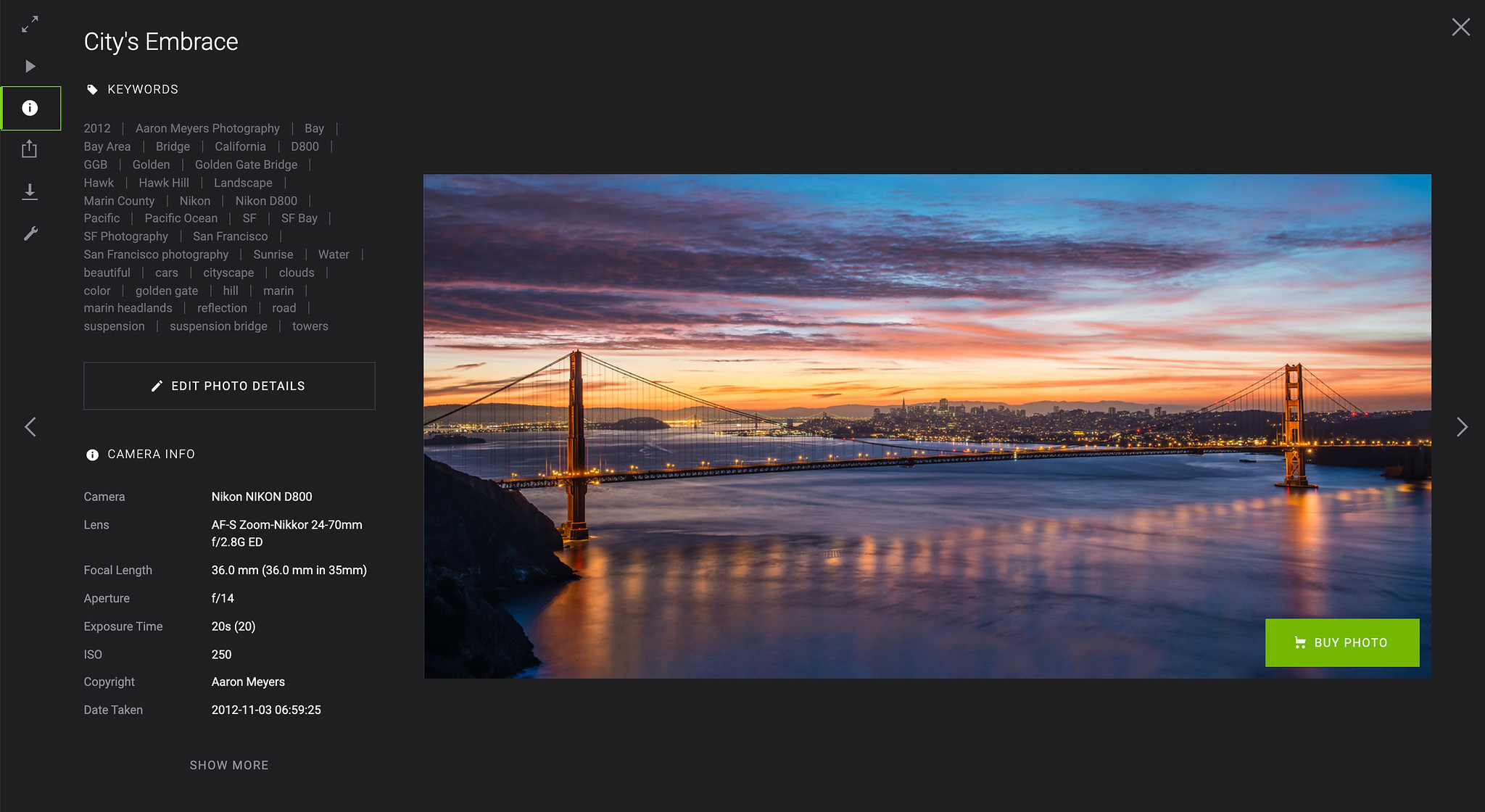This screenshot has height=812, width=1485.
Task: Click the fullscreen expand arrows icon
Action: pos(30,25)
